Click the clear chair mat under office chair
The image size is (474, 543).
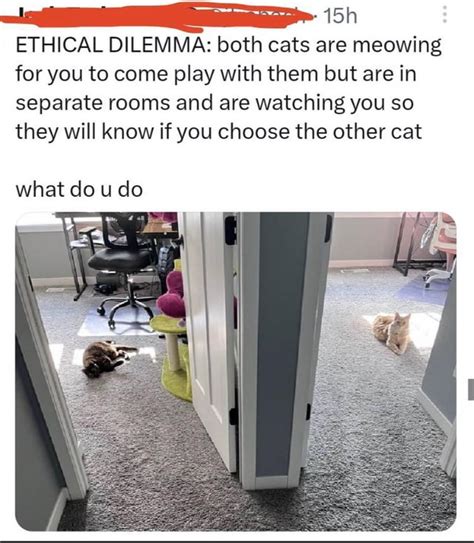coord(119,320)
